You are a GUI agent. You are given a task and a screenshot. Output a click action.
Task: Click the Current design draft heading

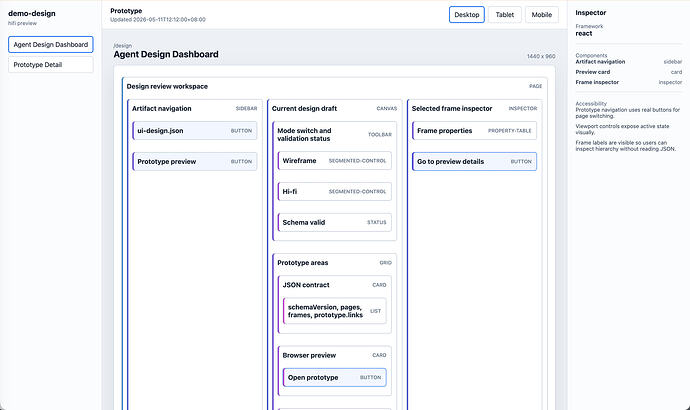click(x=304, y=108)
